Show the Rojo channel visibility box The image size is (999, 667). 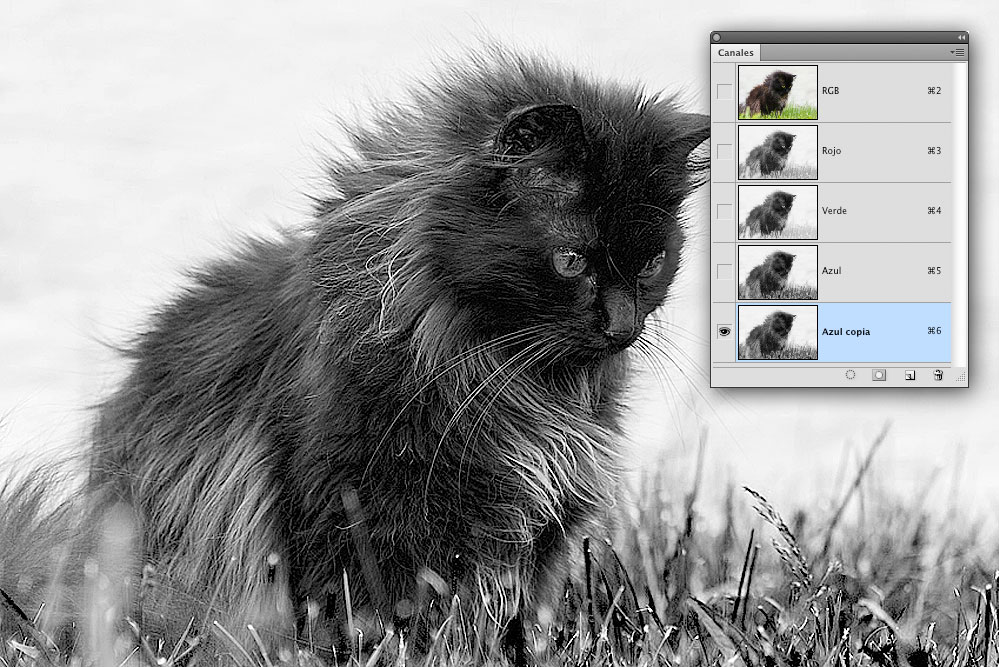point(724,151)
